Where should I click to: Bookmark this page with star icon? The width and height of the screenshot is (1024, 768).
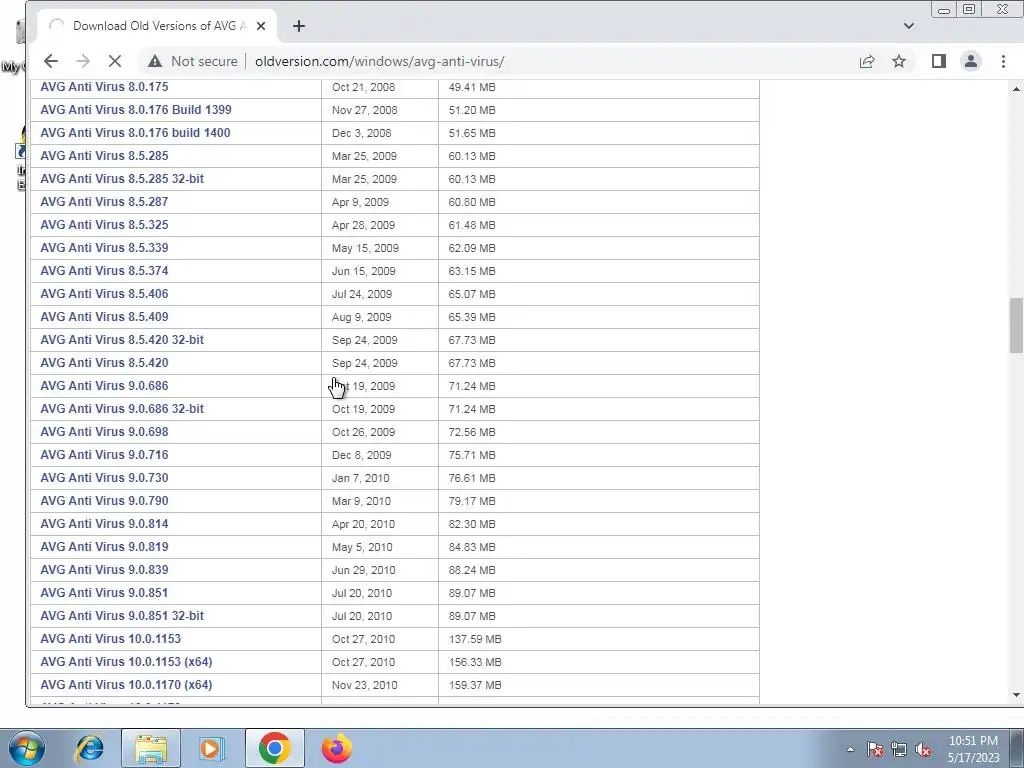899,61
